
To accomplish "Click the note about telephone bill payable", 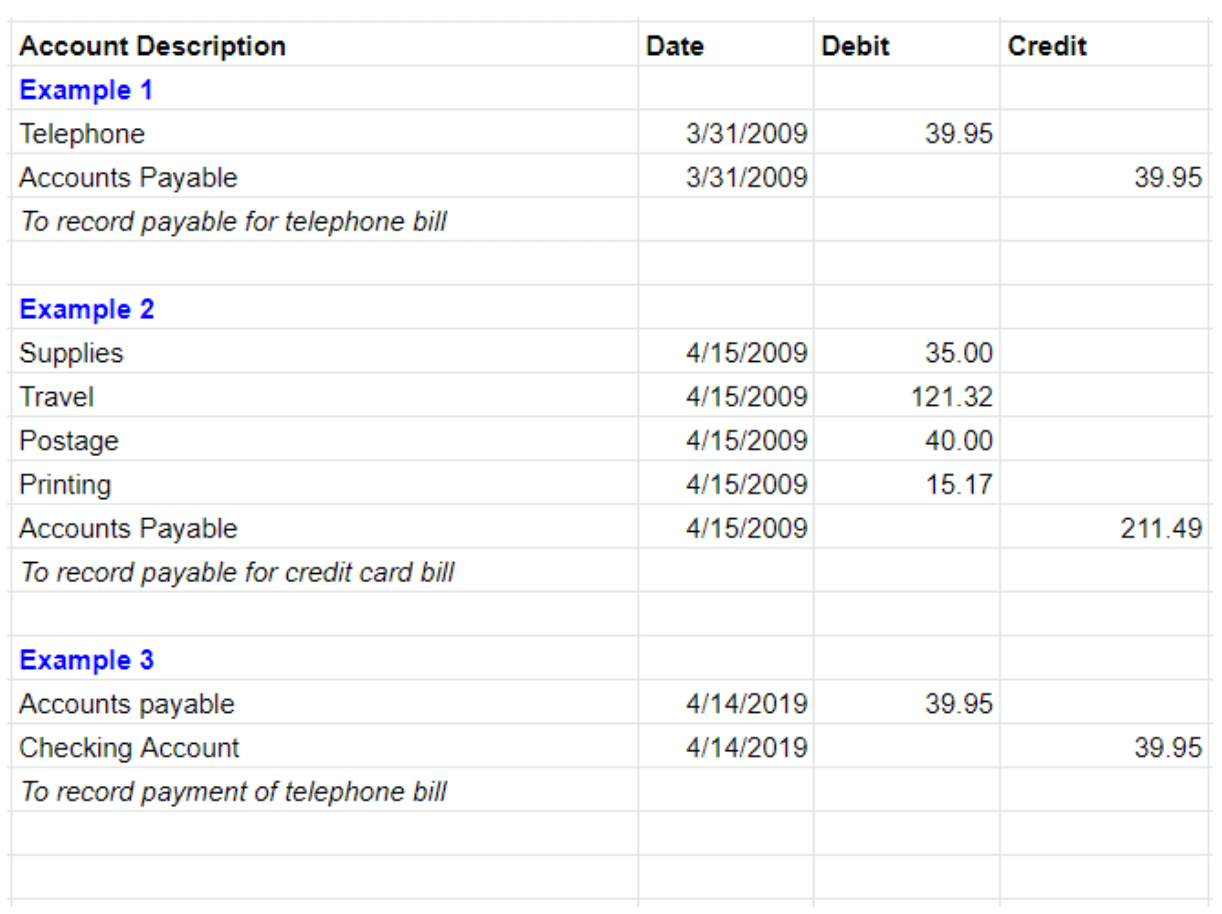I will 233,221.
